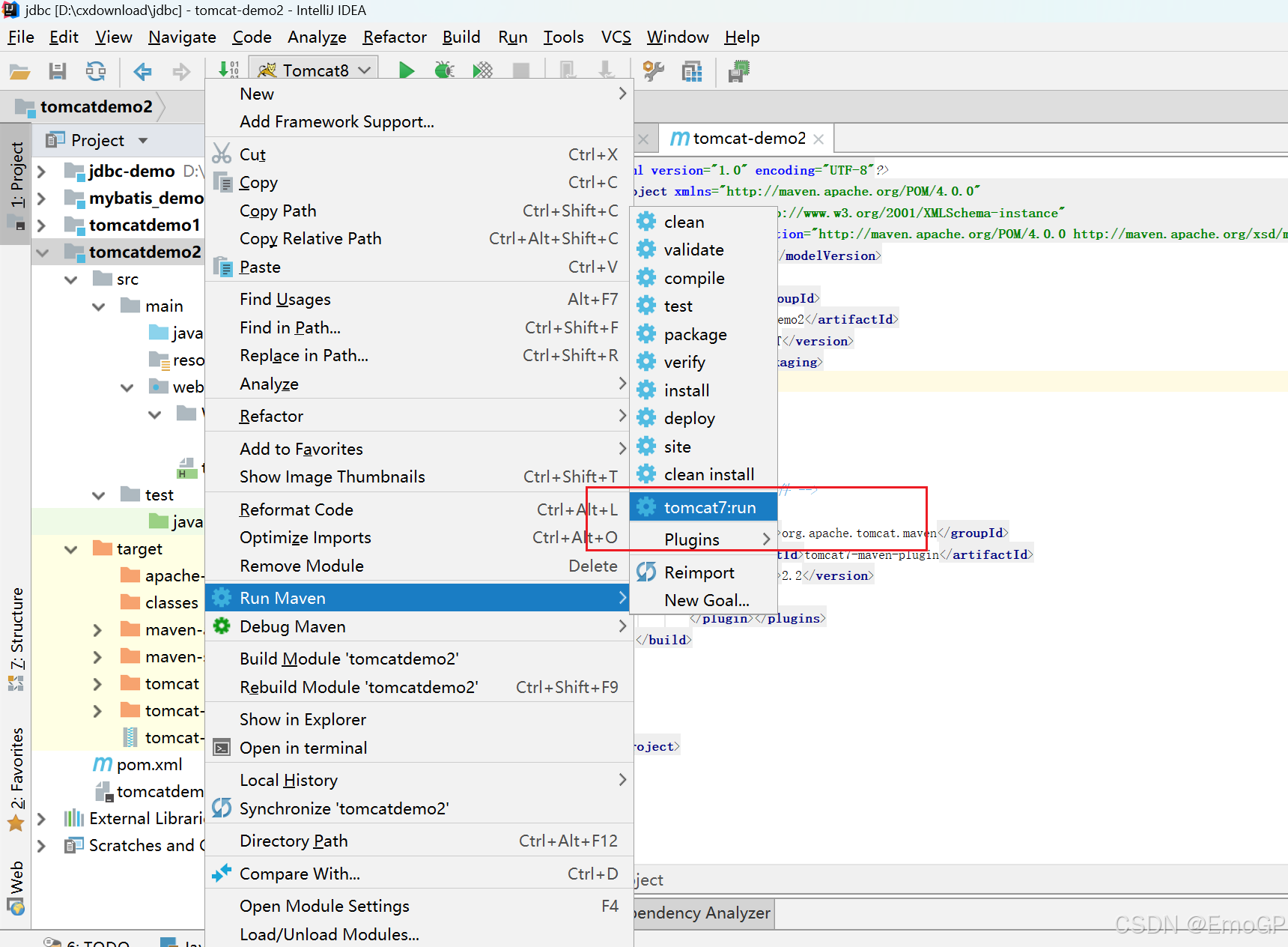This screenshot has width=1288, height=947.
Task: Select Reformat Code entry
Action: point(419,509)
